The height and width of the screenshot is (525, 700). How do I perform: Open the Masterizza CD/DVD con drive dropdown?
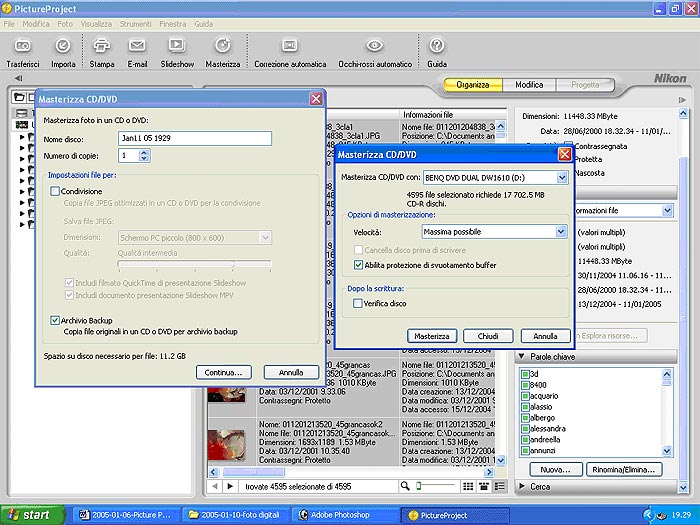pos(562,178)
